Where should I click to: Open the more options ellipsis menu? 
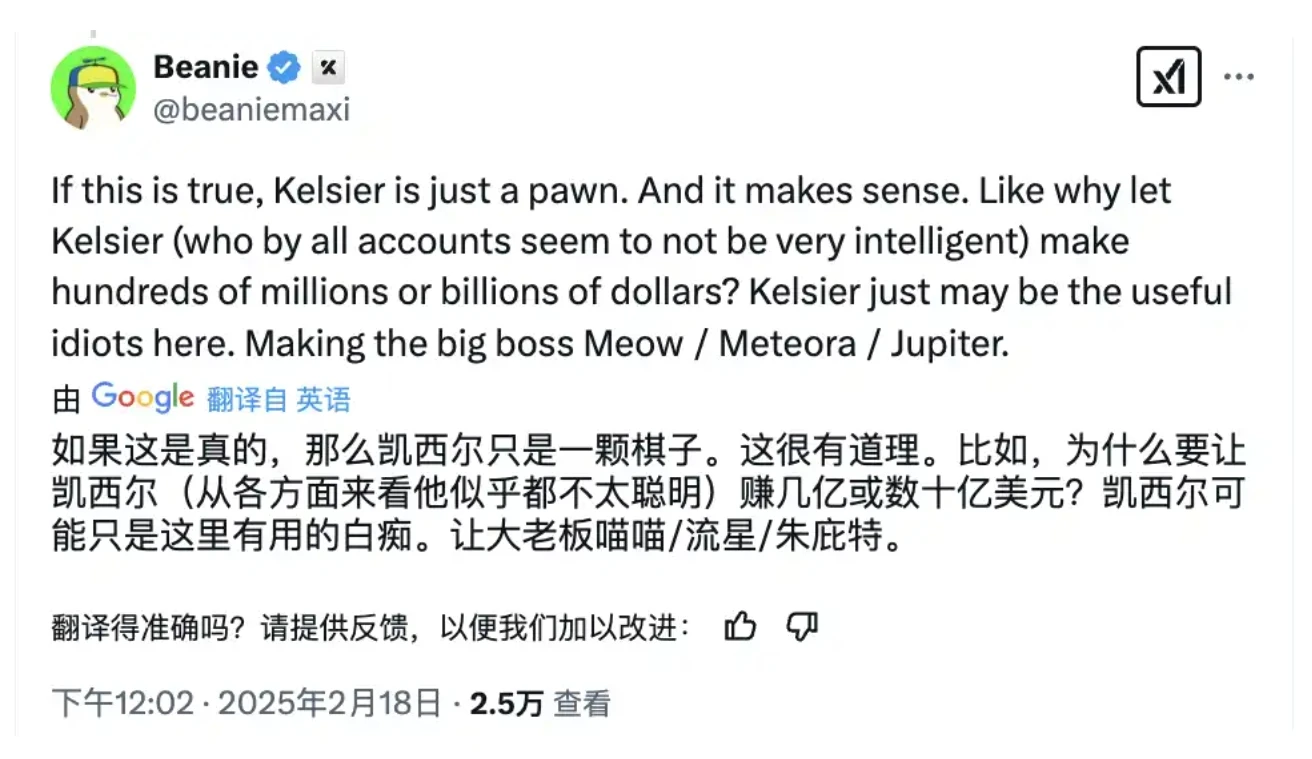point(1239,77)
